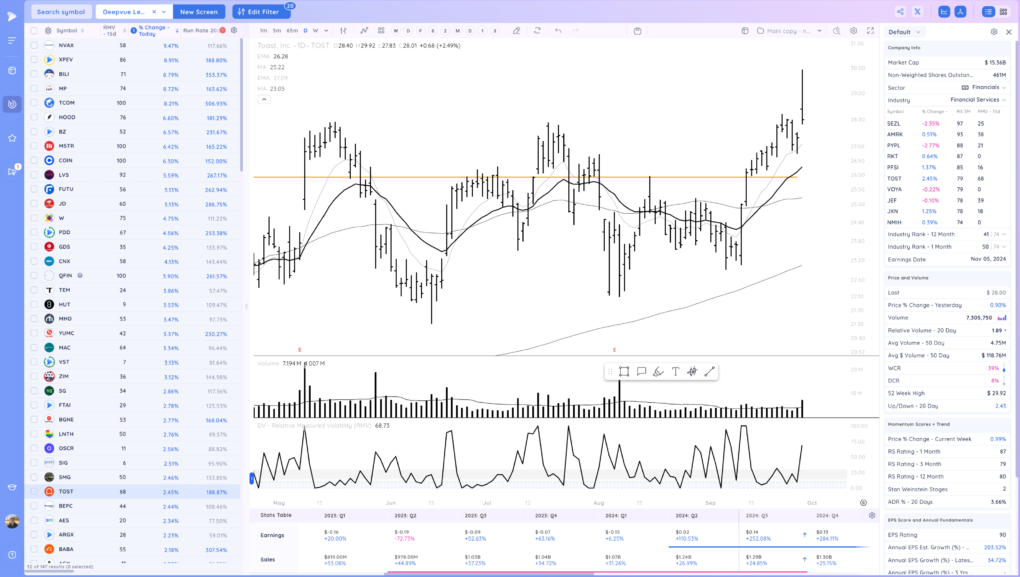
Task: Open the comment callout tool
Action: [x=641, y=371]
